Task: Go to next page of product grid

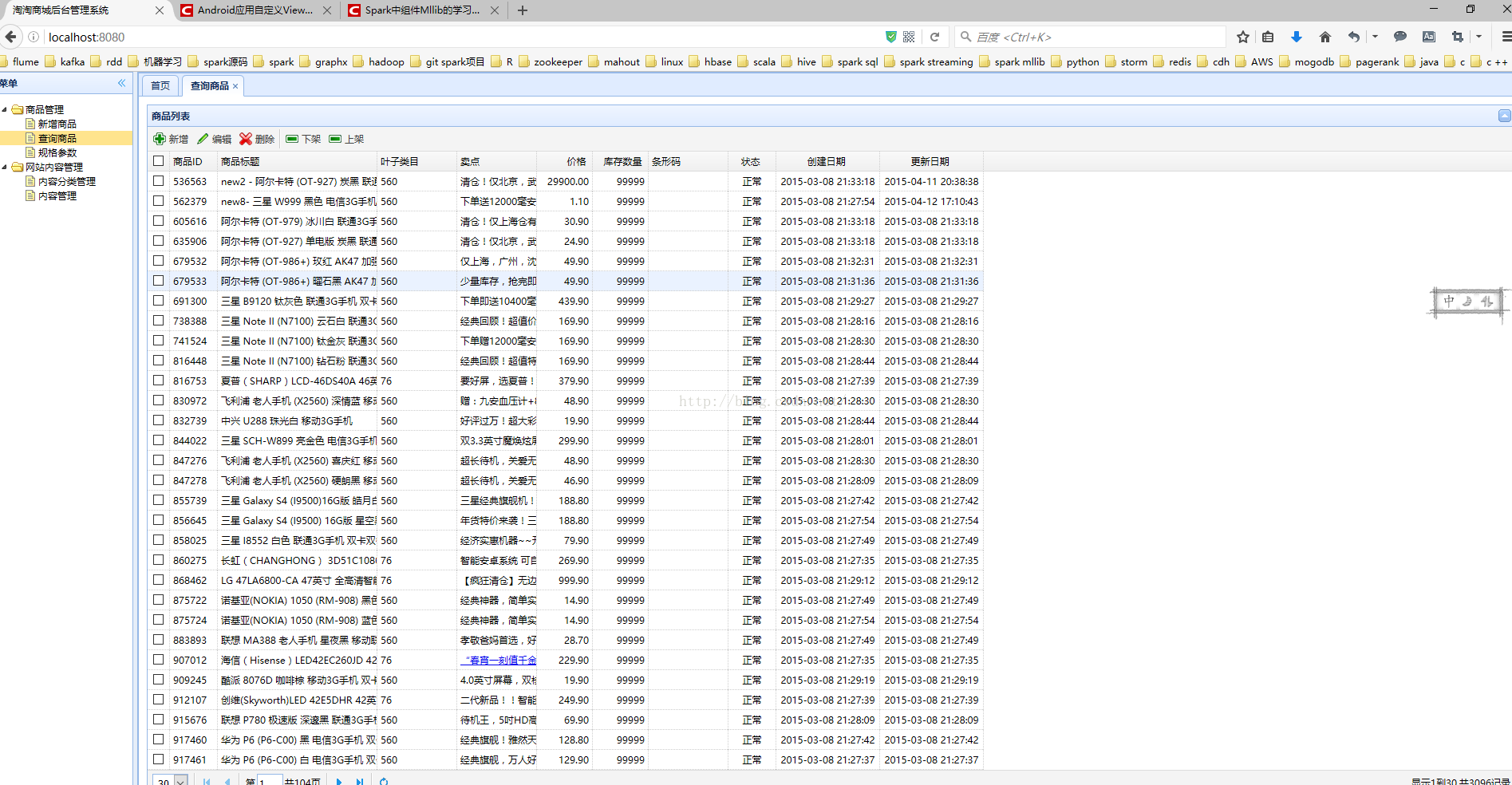Action: coord(339,781)
